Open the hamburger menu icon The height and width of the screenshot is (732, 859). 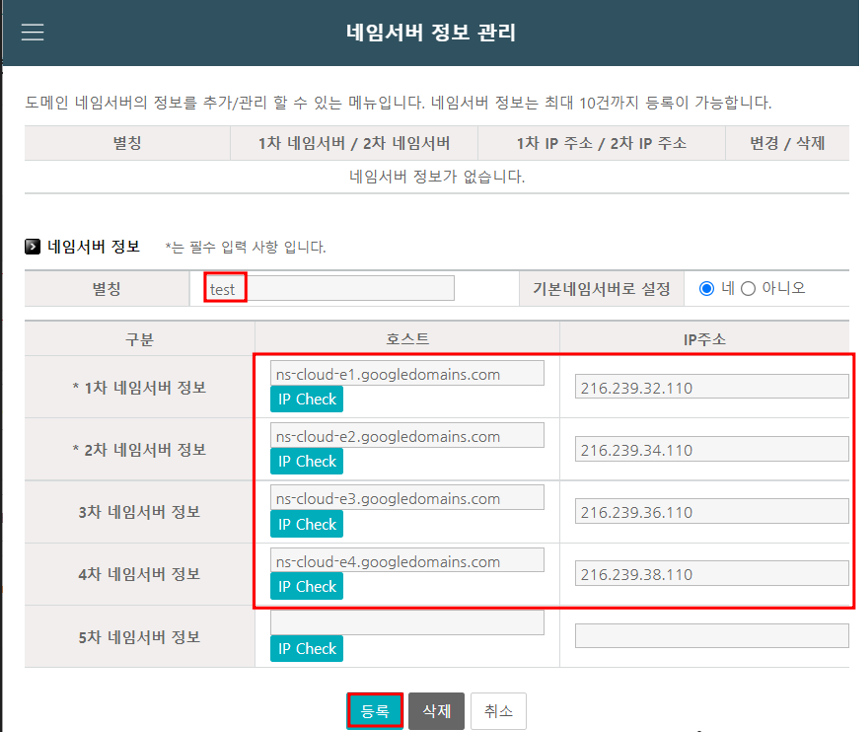pos(32,32)
